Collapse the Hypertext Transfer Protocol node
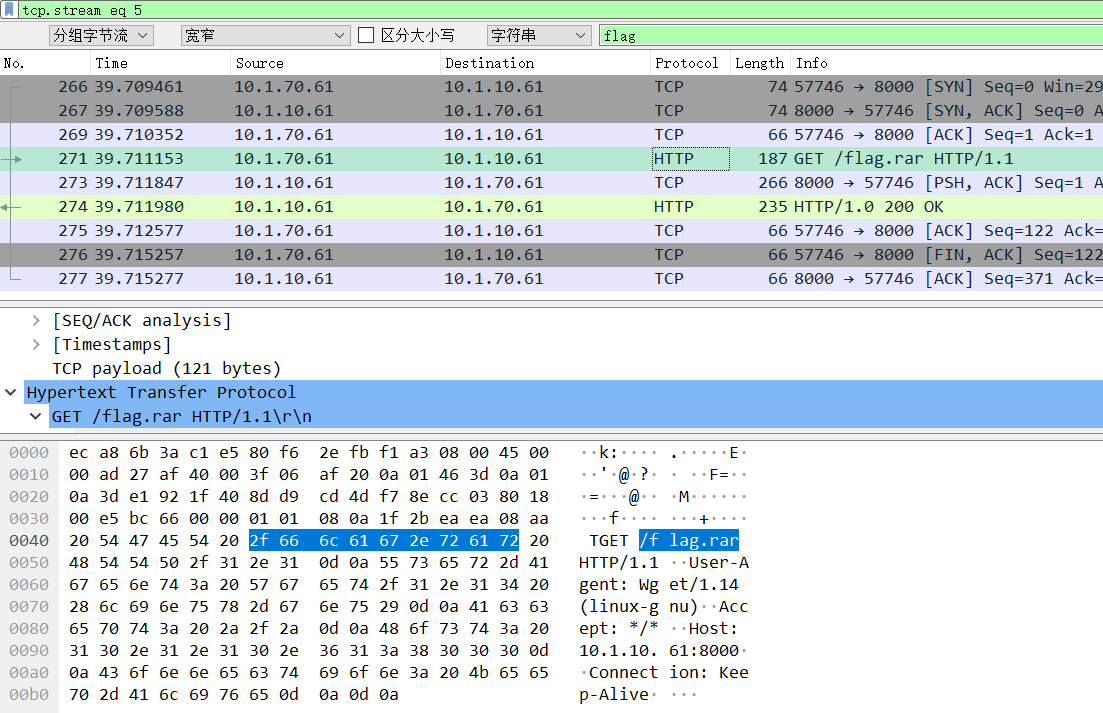The image size is (1103, 713). tap(10, 392)
